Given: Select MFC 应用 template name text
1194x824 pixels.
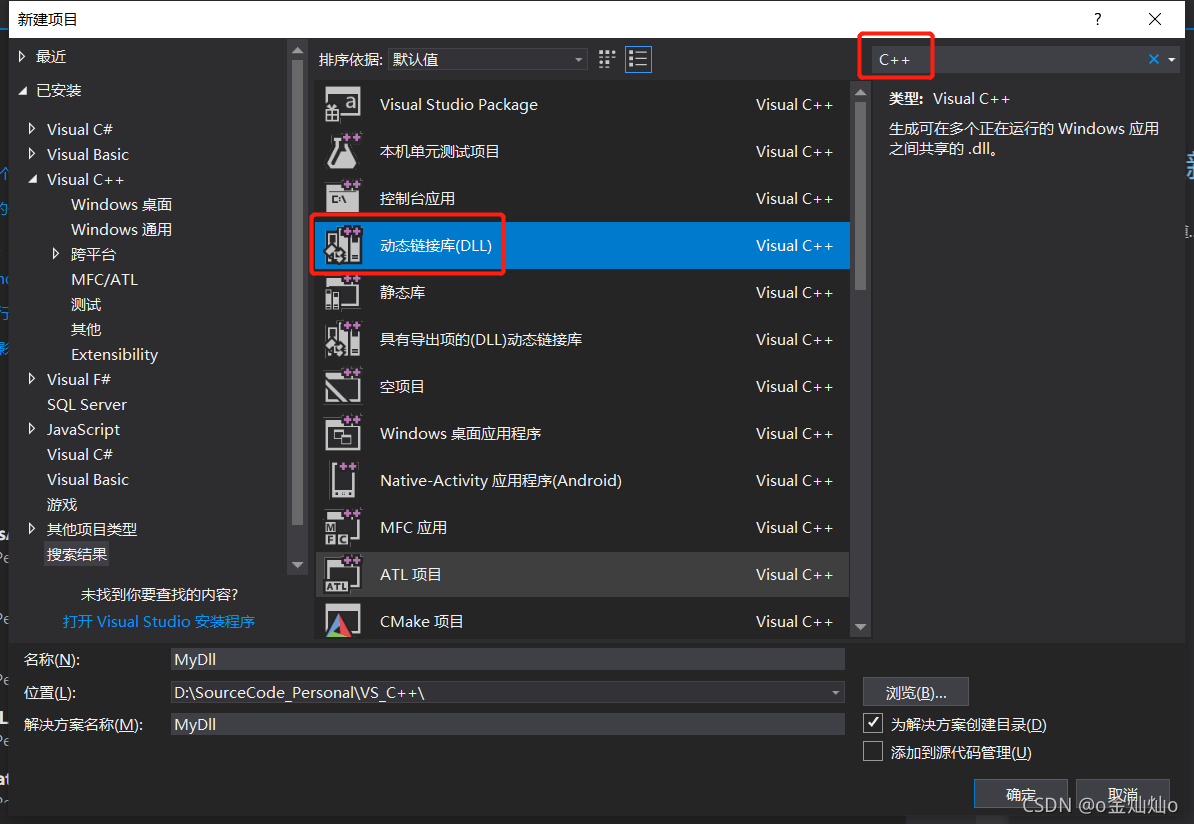Looking at the screenshot, I should click(x=413, y=528).
